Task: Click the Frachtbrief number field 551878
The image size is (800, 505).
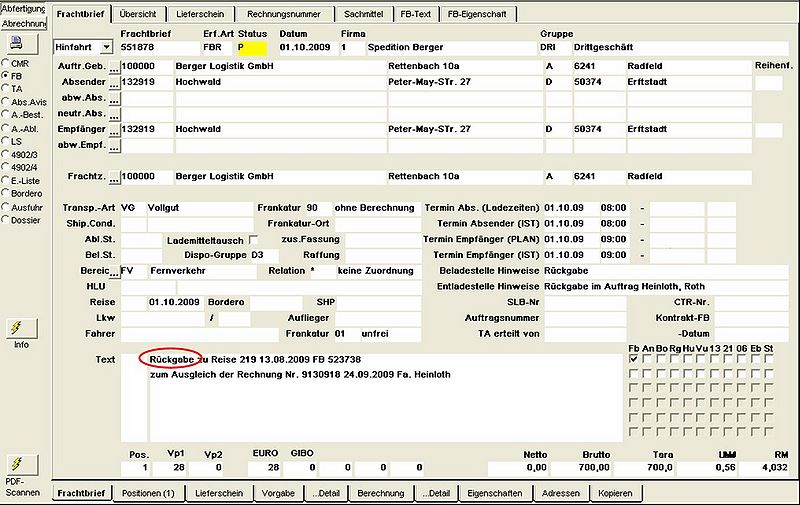Action: pyautogui.click(x=160, y=47)
